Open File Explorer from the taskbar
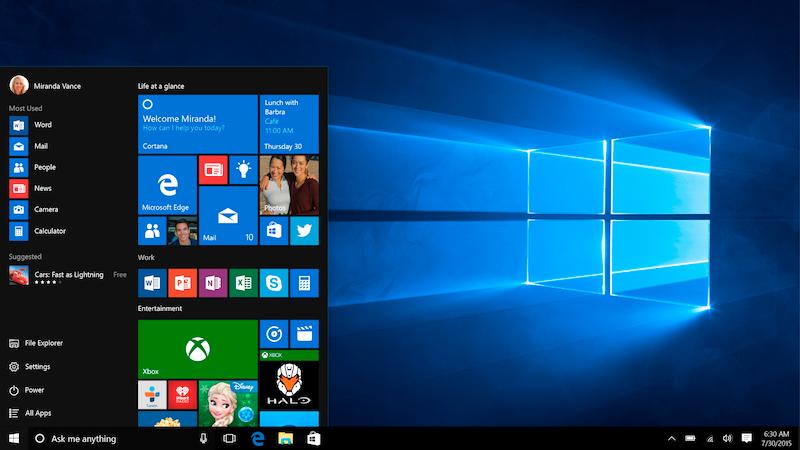The height and width of the screenshot is (450, 800). [286, 439]
